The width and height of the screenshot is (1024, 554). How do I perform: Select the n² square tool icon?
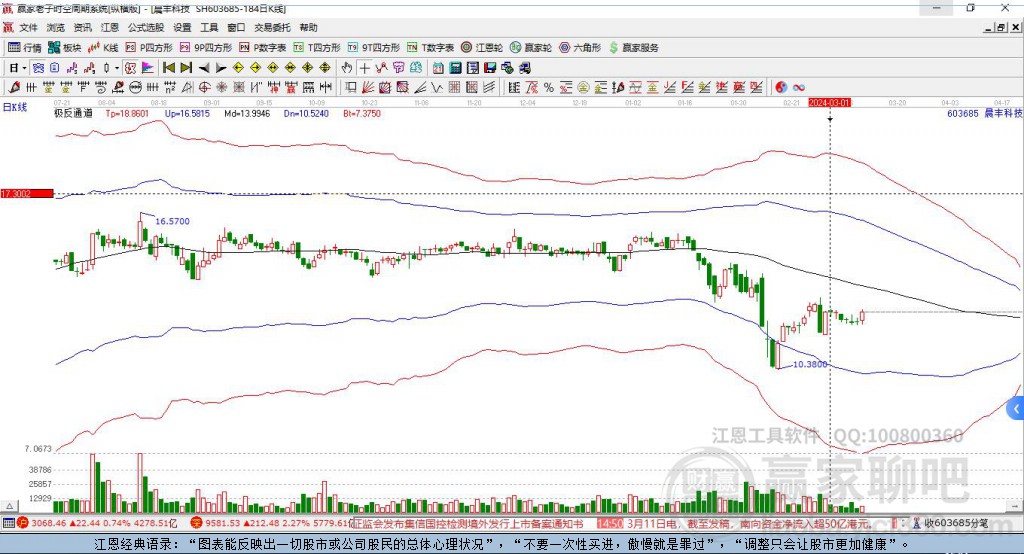170,87
